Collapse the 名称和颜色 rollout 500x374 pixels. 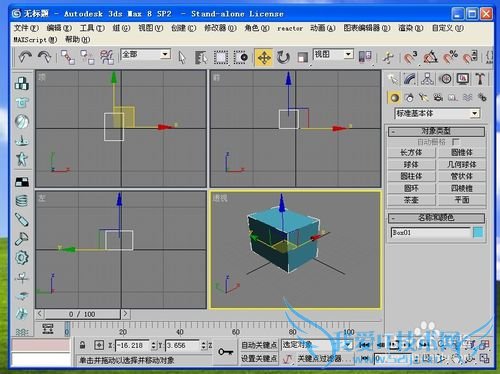coord(436,218)
